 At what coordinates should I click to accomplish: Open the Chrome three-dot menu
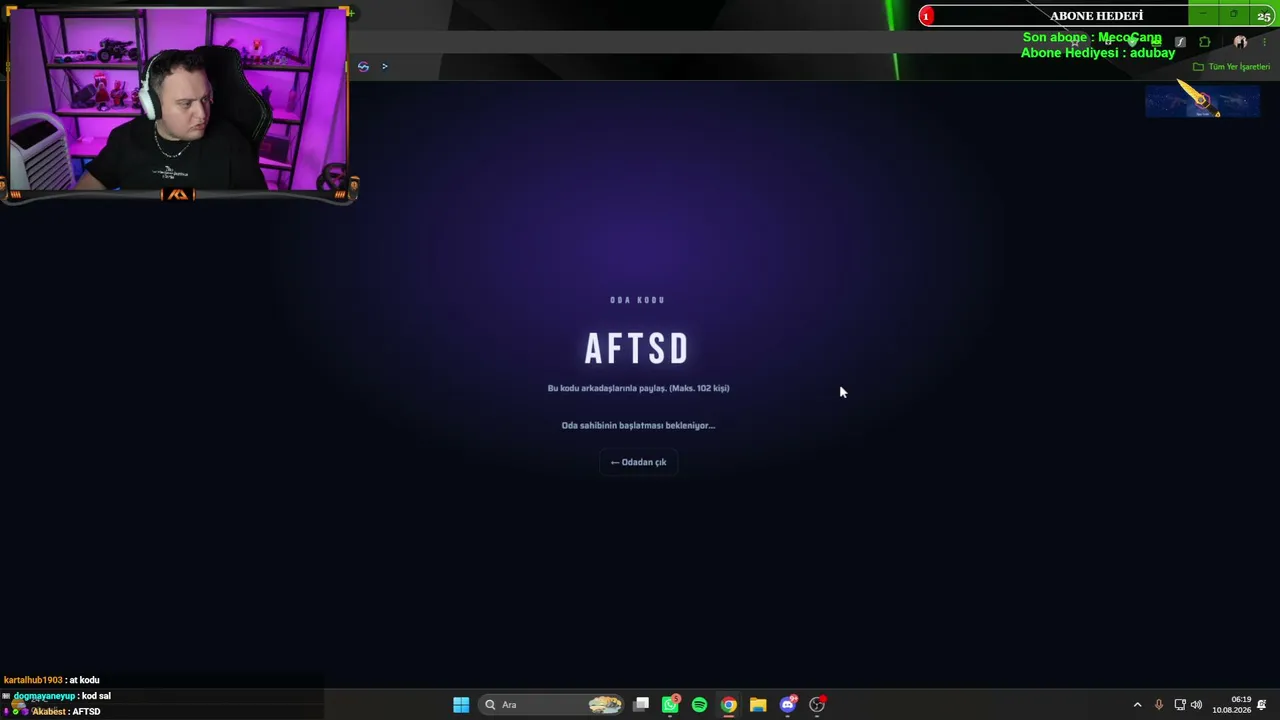pyautogui.click(x=1265, y=42)
